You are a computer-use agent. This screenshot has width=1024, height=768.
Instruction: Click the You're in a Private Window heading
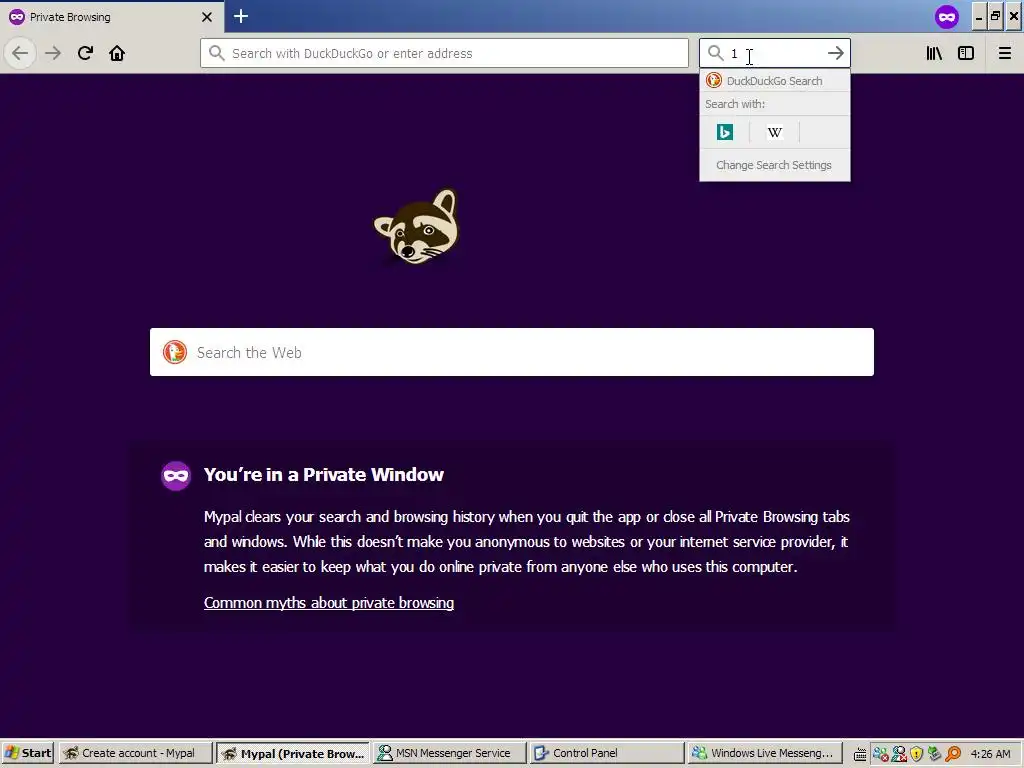point(323,475)
